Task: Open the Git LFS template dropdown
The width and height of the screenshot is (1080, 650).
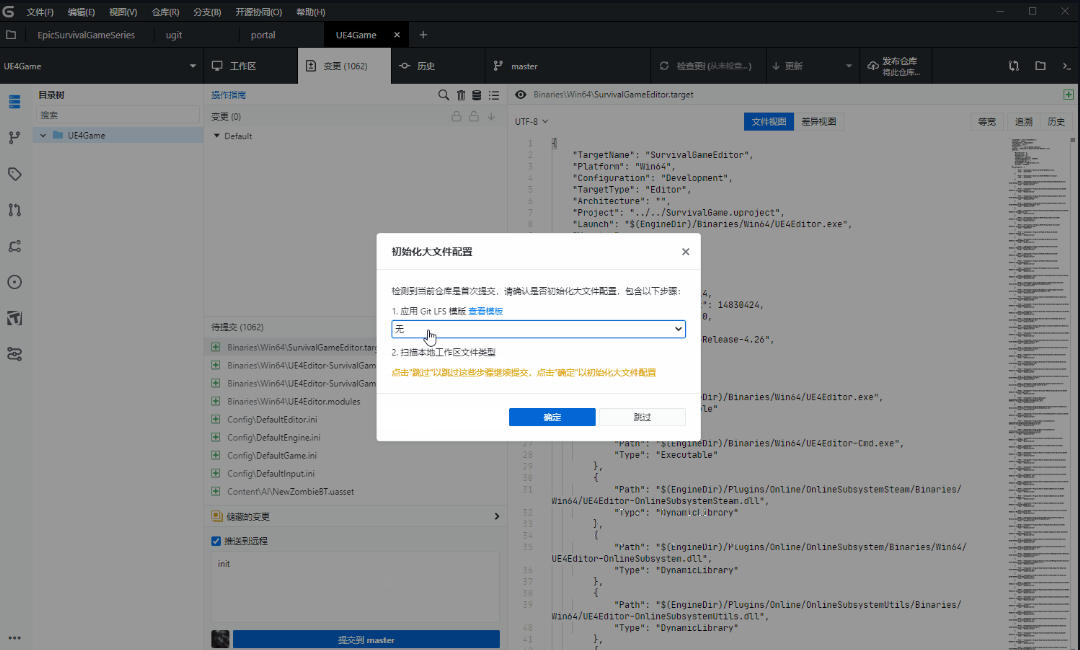Action: (538, 329)
